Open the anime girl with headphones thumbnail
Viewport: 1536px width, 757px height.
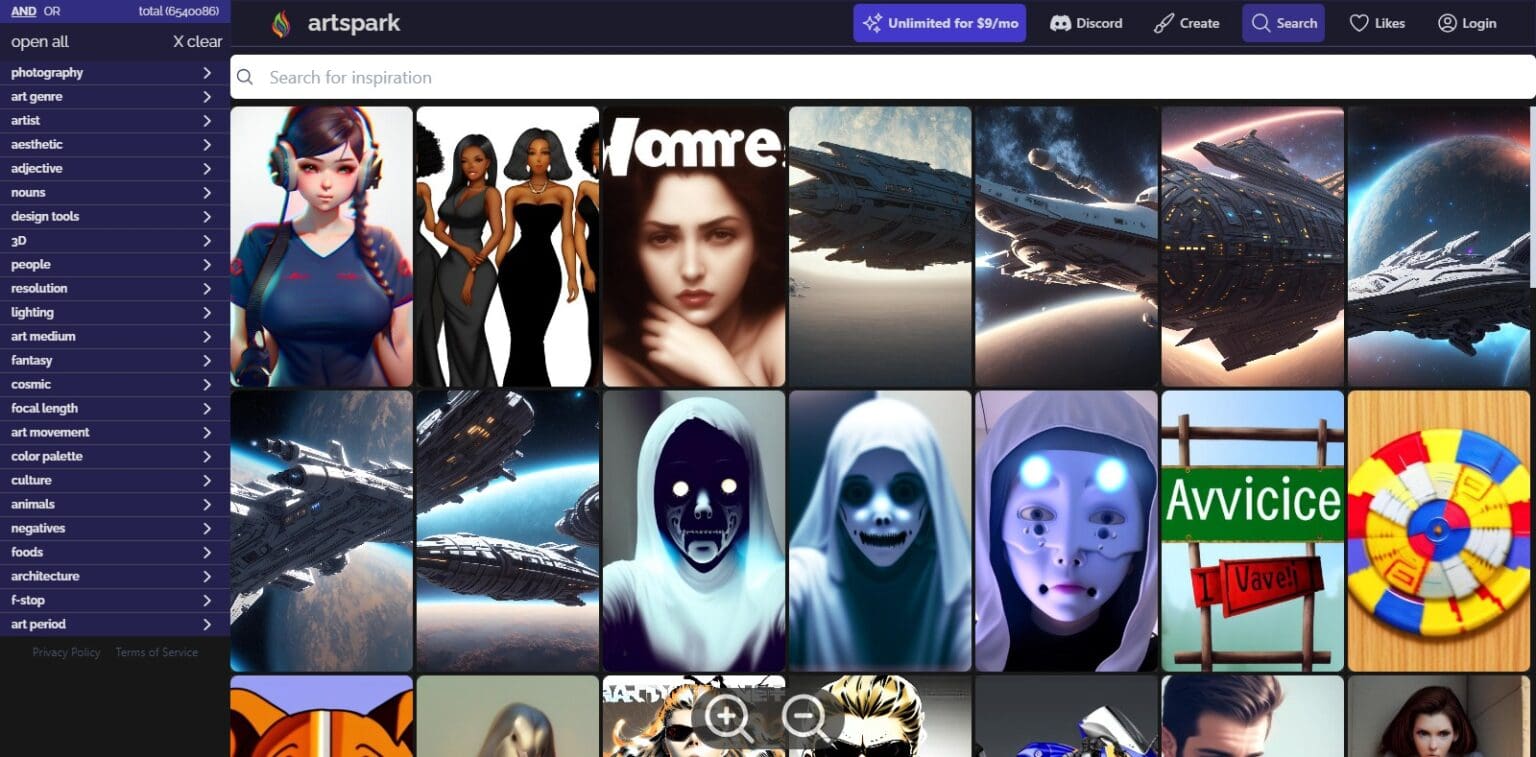tap(321, 246)
